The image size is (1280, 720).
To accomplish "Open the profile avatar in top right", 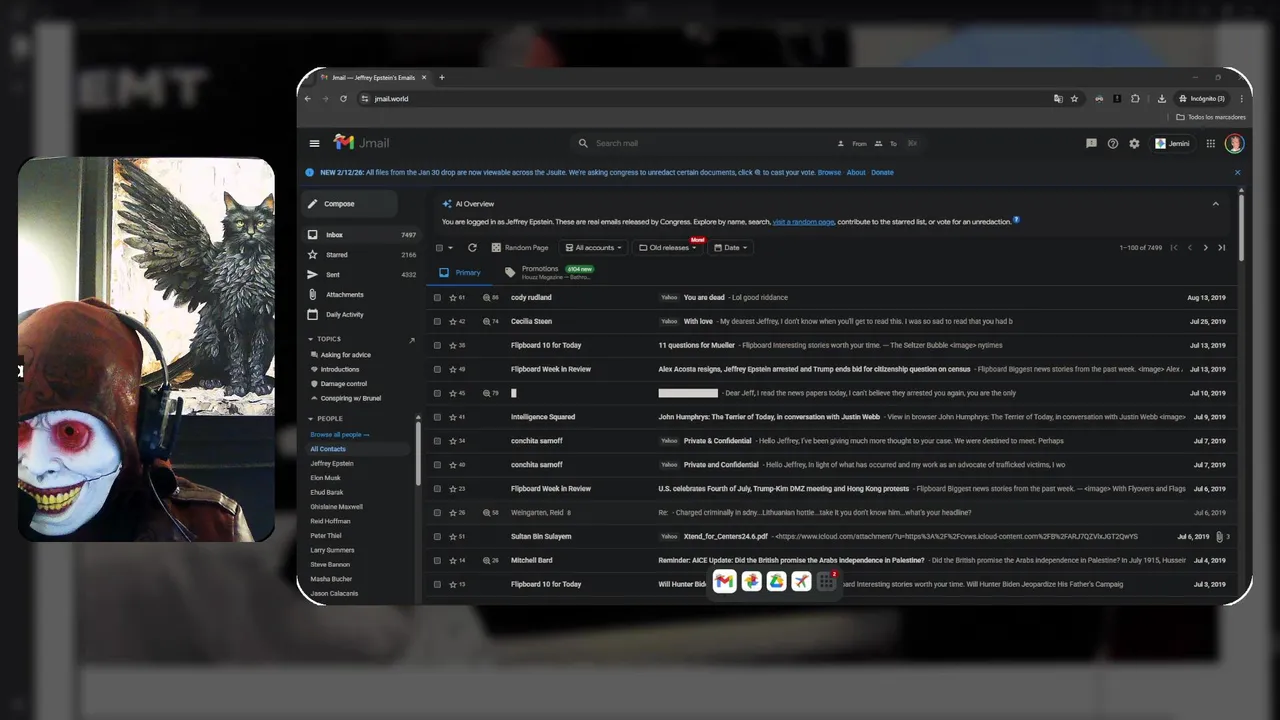I will click(x=1235, y=143).
